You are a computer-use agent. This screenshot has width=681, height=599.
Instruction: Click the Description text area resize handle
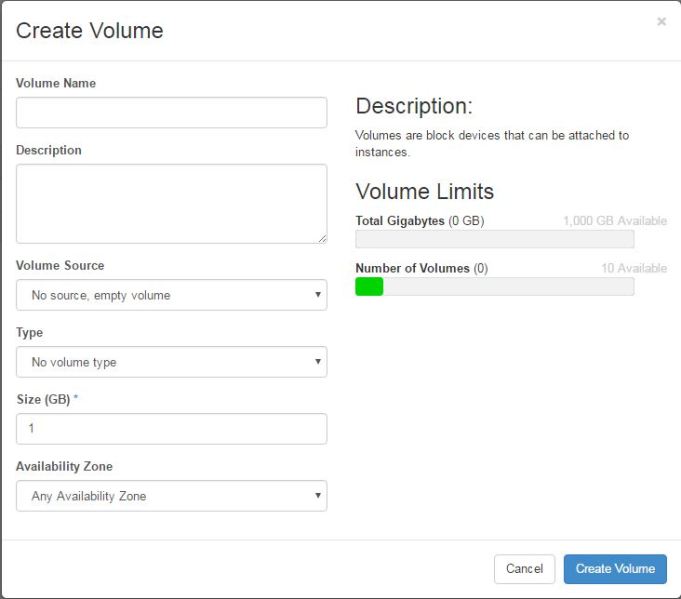(322, 238)
